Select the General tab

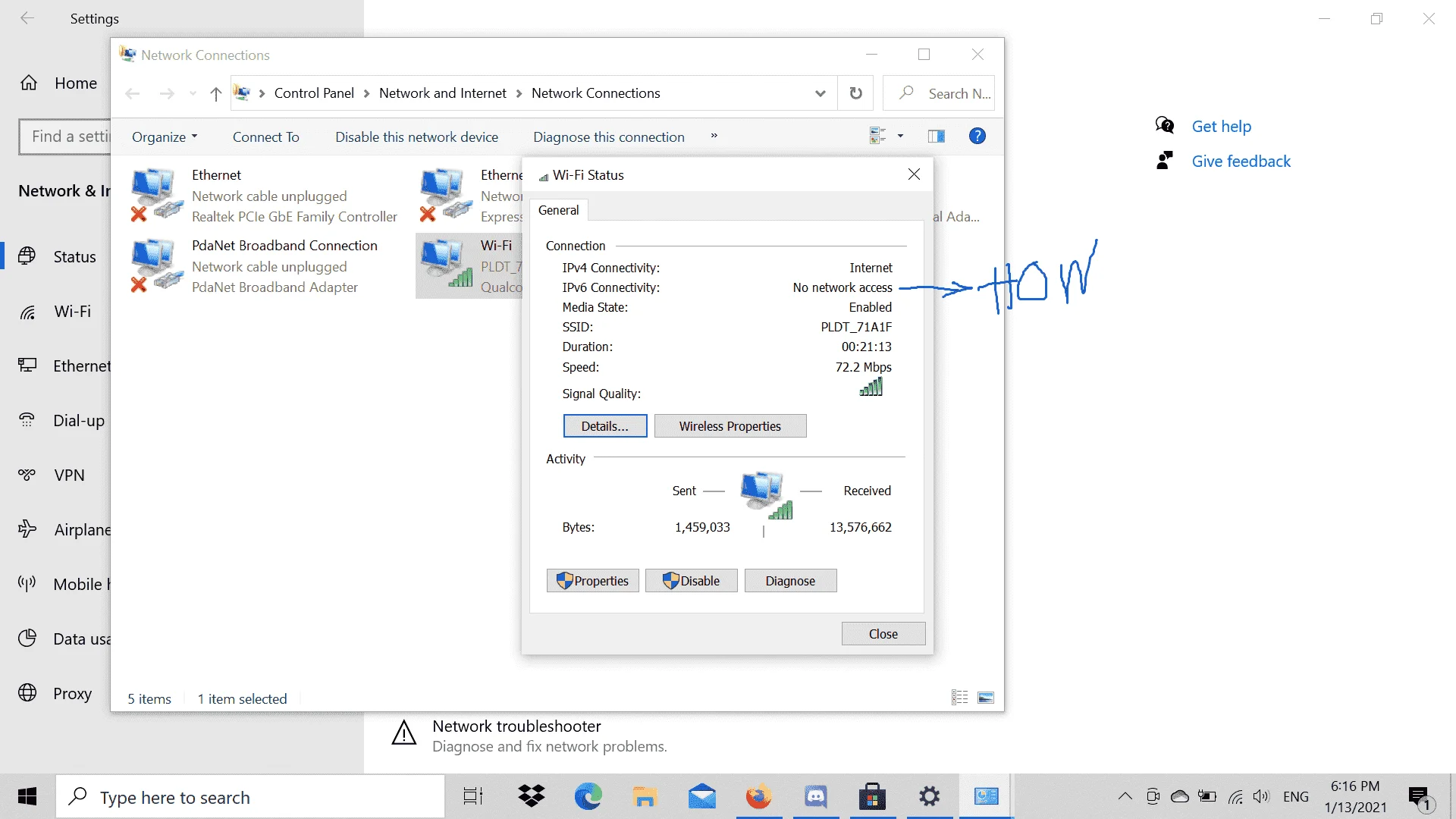(559, 210)
